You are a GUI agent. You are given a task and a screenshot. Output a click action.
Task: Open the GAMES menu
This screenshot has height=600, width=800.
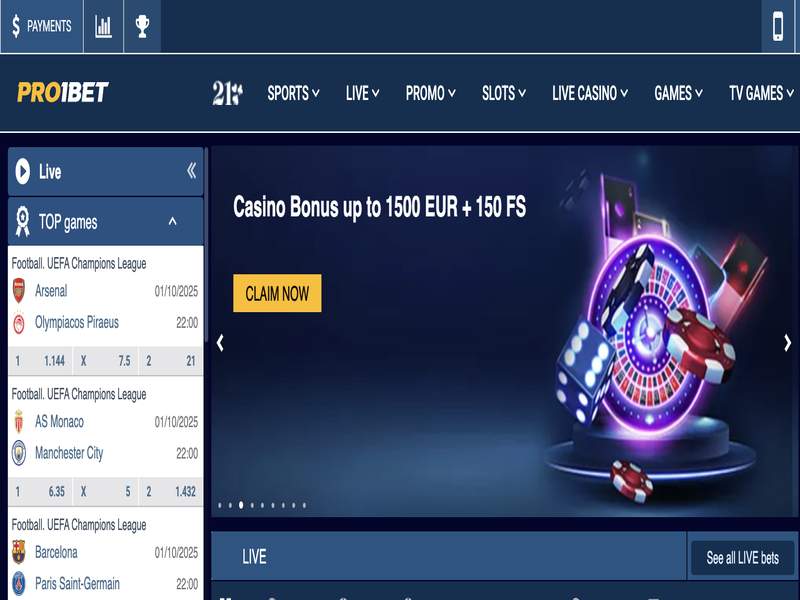pos(678,93)
